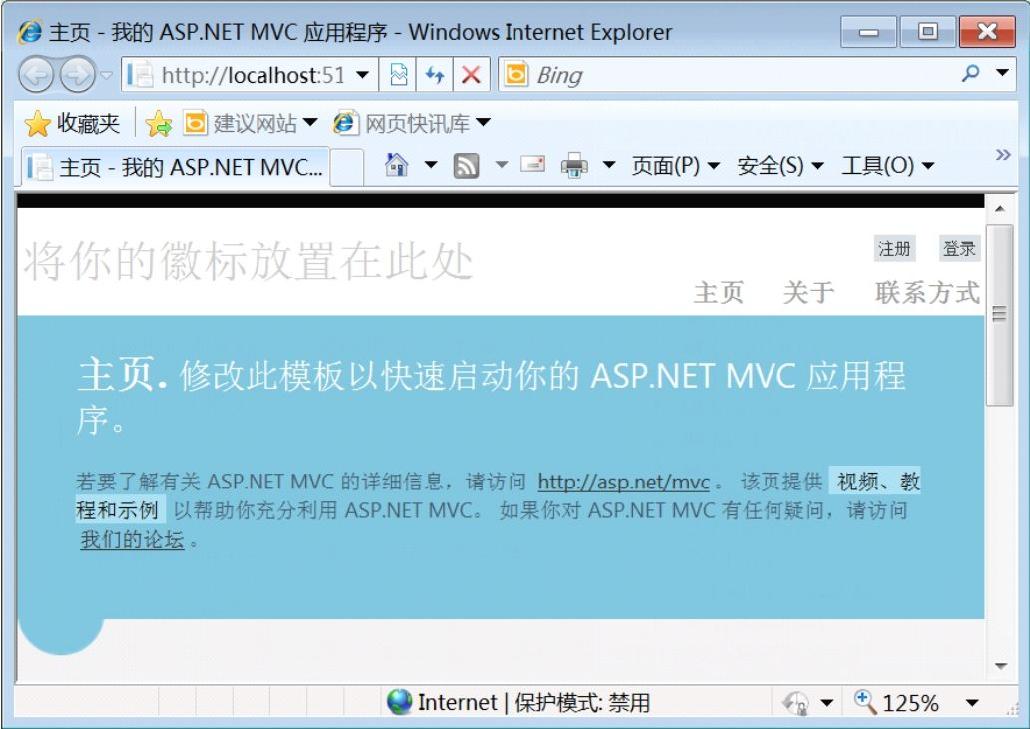Click the Internet zone globe status icon
Image resolution: width=1030 pixels, height=729 pixels.
399,702
